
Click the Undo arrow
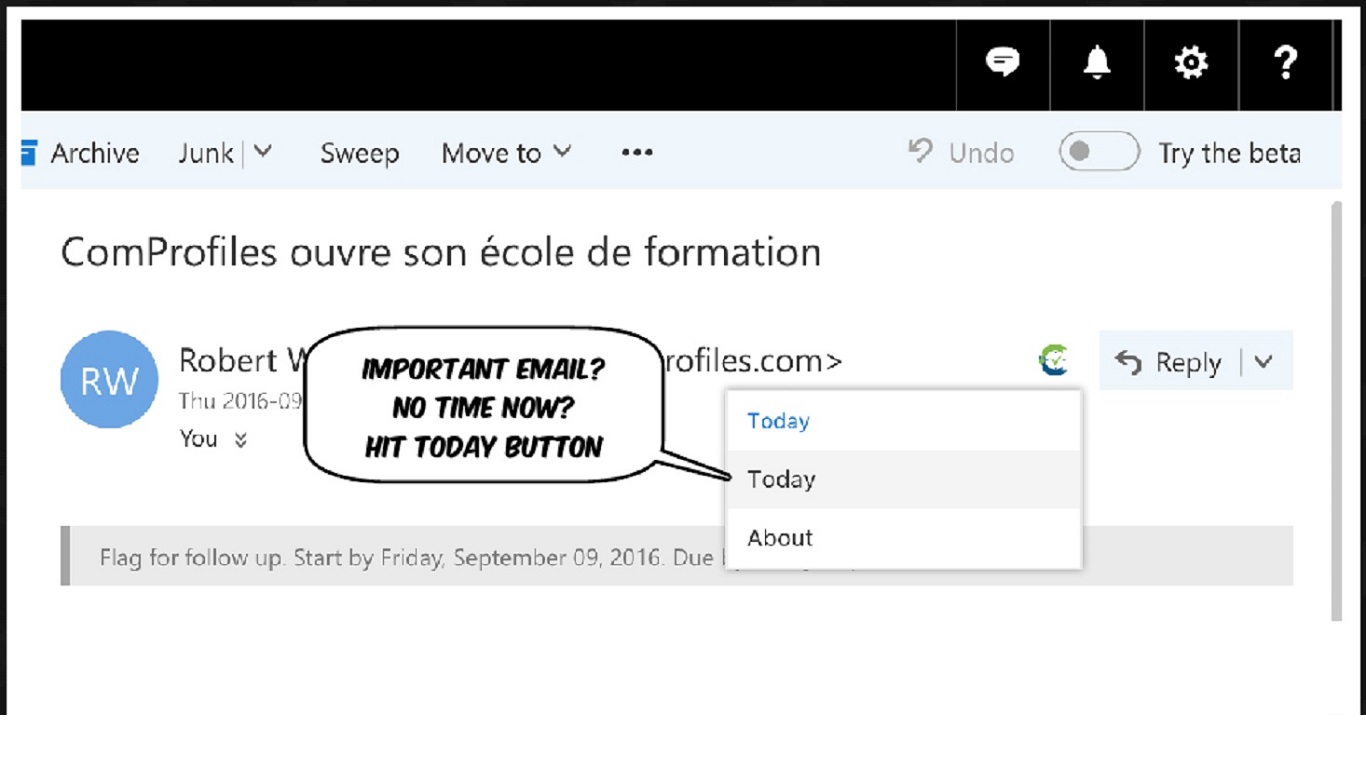click(x=919, y=152)
